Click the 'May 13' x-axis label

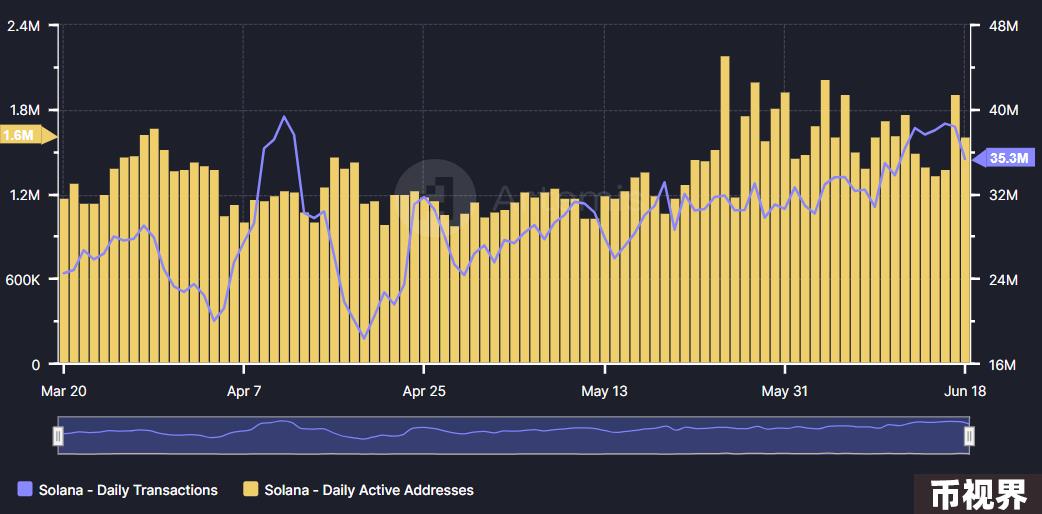tap(604, 391)
